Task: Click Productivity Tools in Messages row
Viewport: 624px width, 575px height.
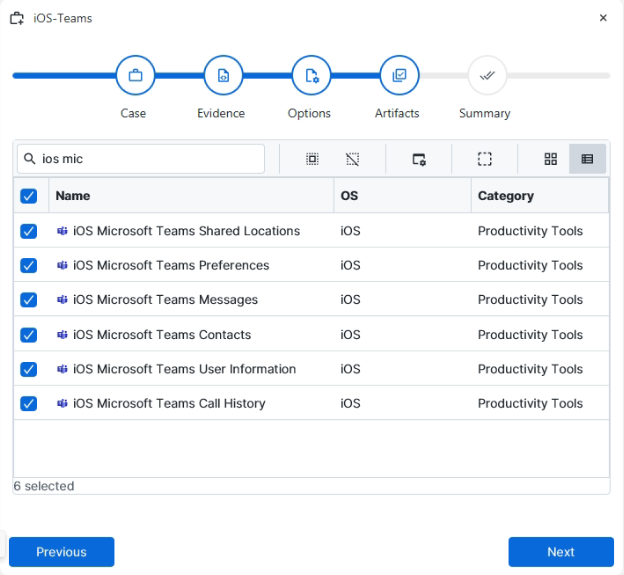Action: coord(530,300)
